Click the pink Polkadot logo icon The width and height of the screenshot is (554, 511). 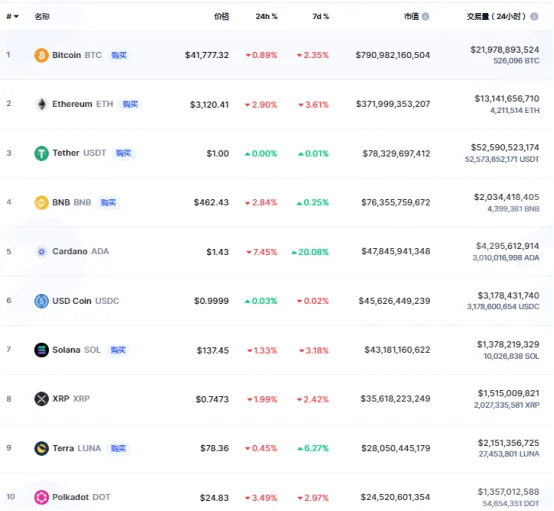41,497
